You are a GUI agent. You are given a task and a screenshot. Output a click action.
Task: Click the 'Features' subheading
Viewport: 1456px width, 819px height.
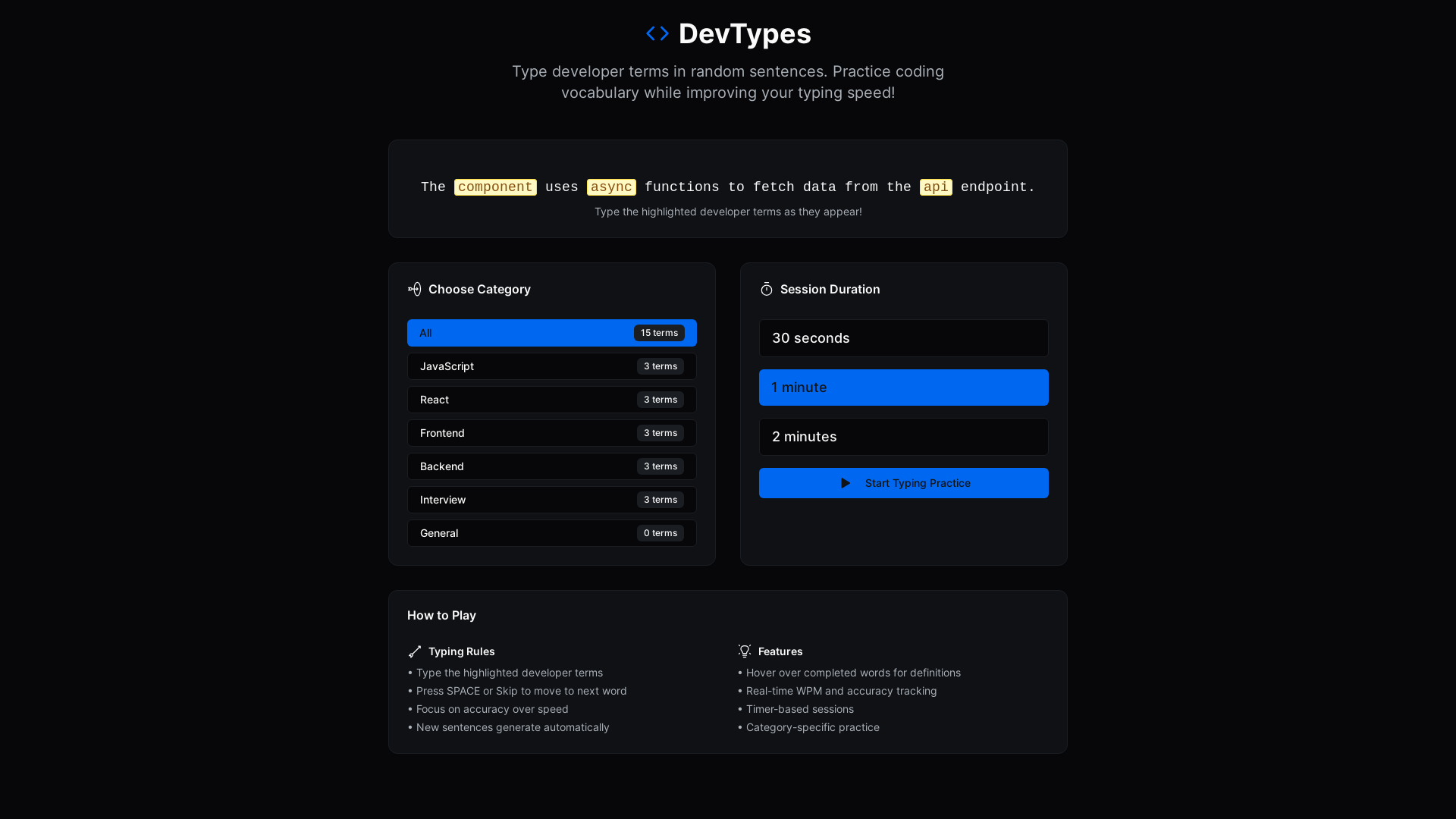coord(780,651)
